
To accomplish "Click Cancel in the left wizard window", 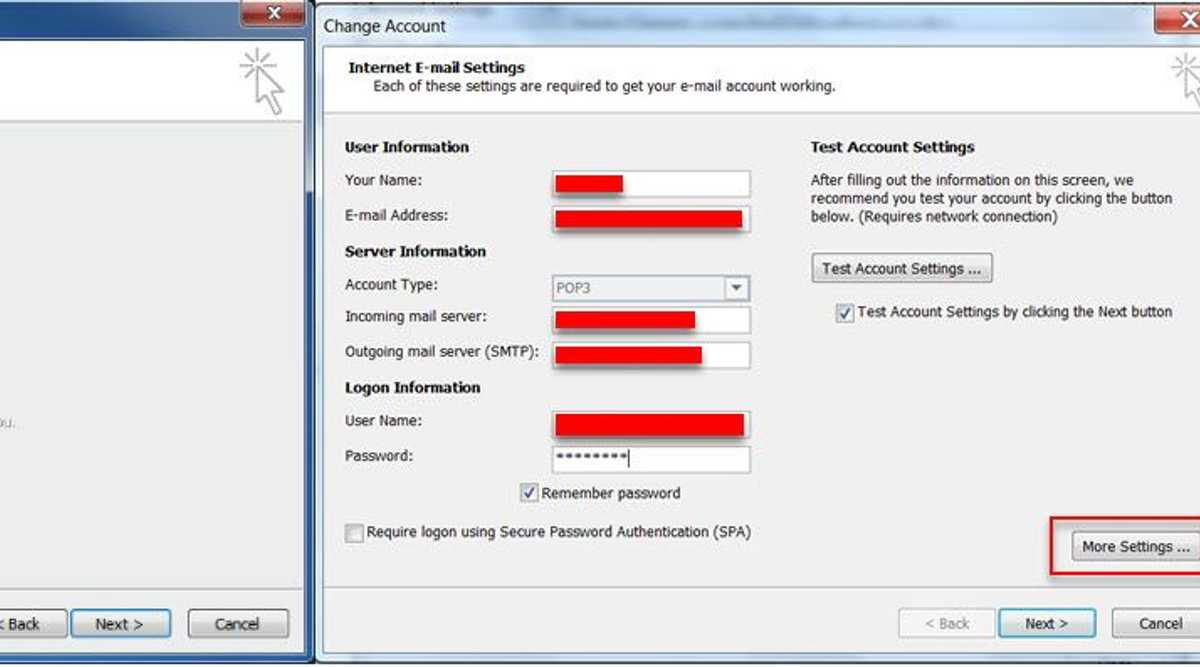I will [x=237, y=623].
